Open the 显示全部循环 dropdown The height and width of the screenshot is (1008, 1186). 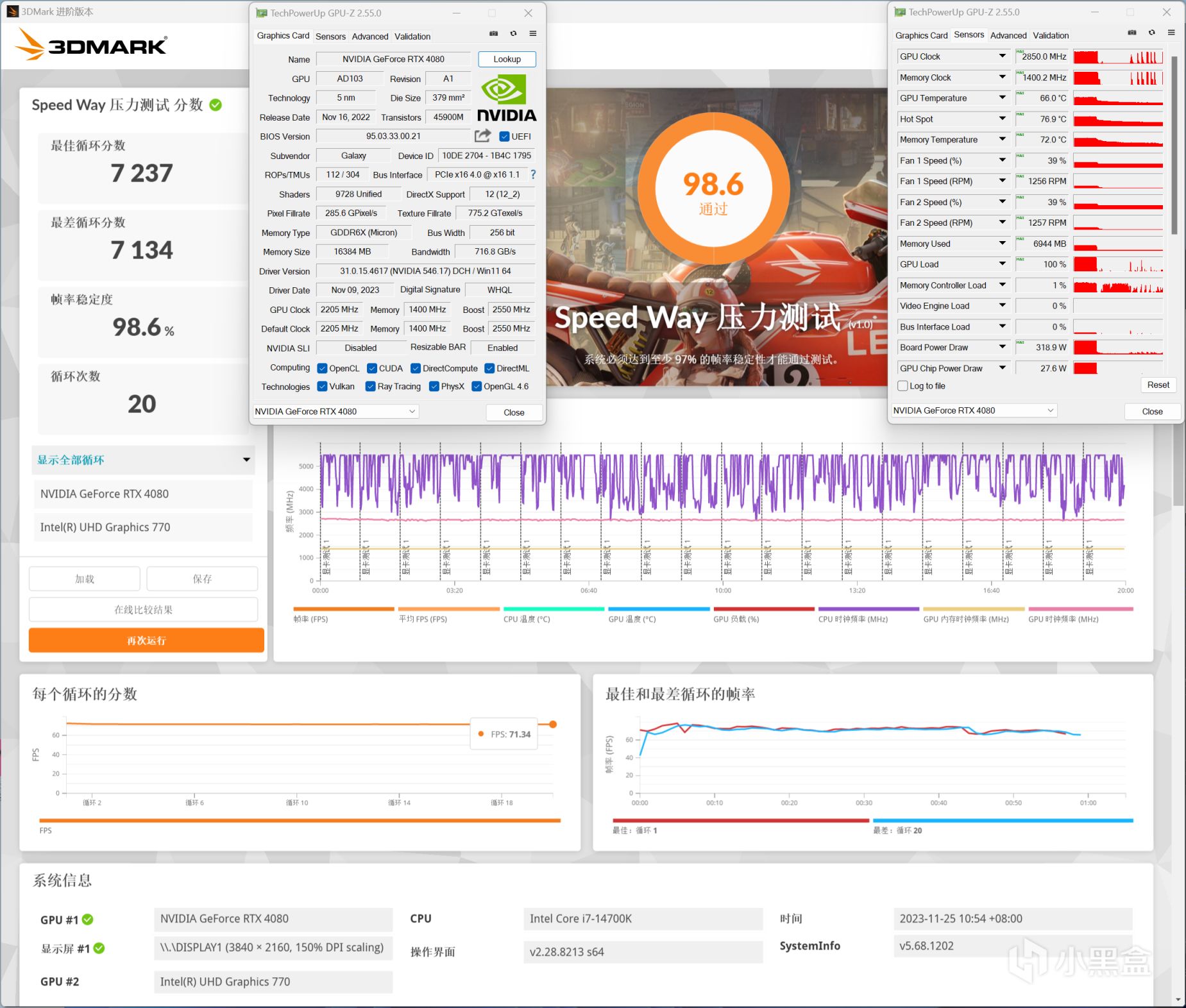tap(143, 460)
